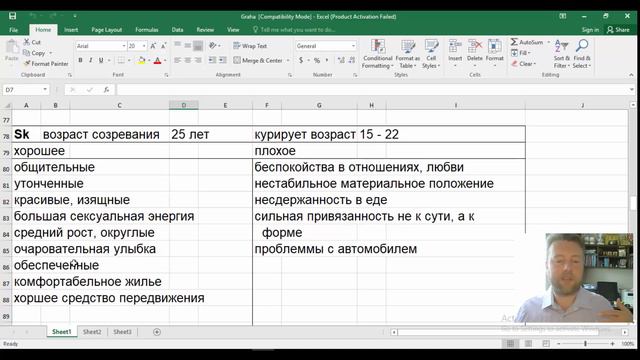640x360 pixels.
Task: Expand the Clear dropdown
Action: click(535, 64)
